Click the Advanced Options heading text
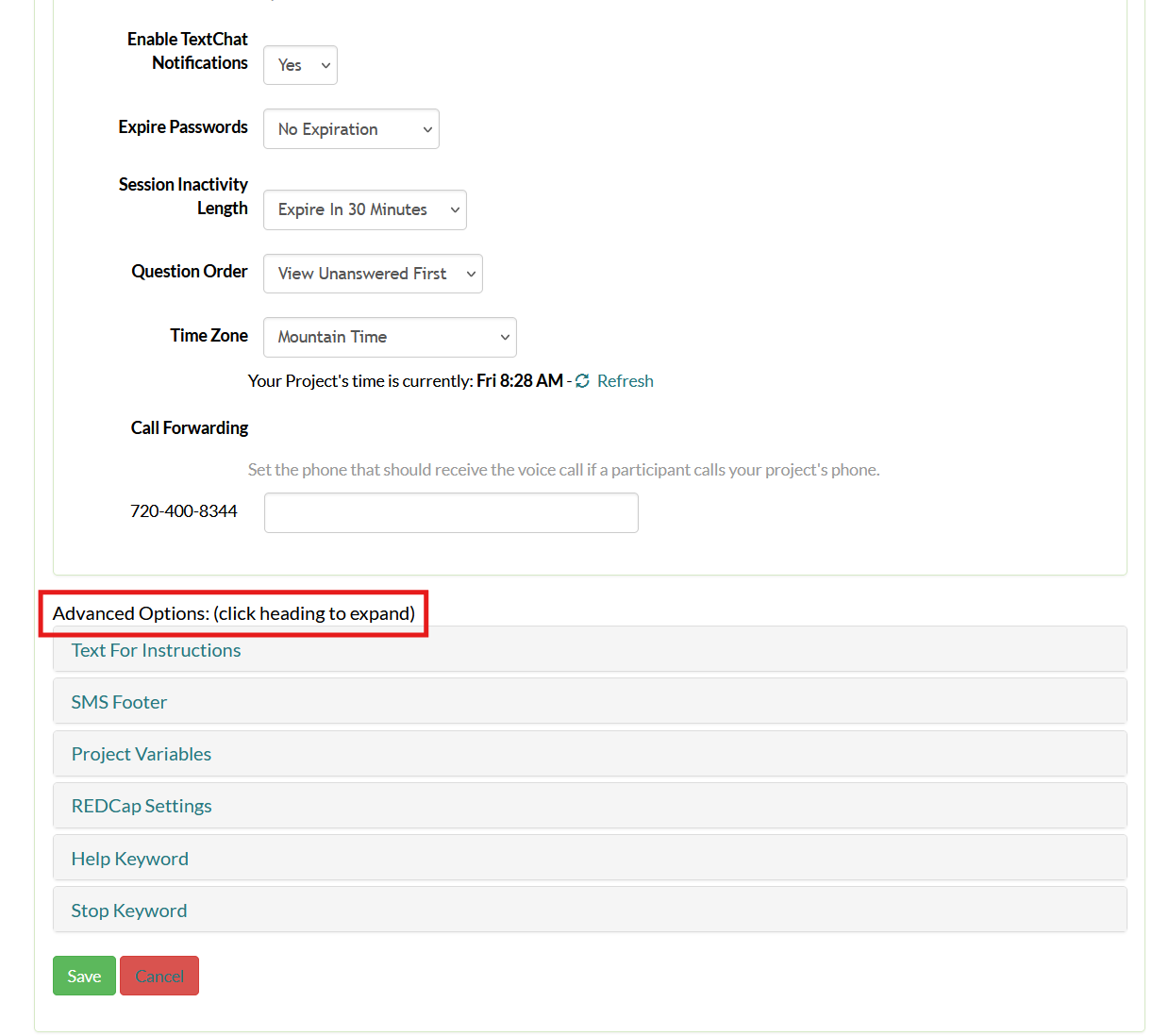The height and width of the screenshot is (1036, 1152). pyautogui.click(x=234, y=613)
